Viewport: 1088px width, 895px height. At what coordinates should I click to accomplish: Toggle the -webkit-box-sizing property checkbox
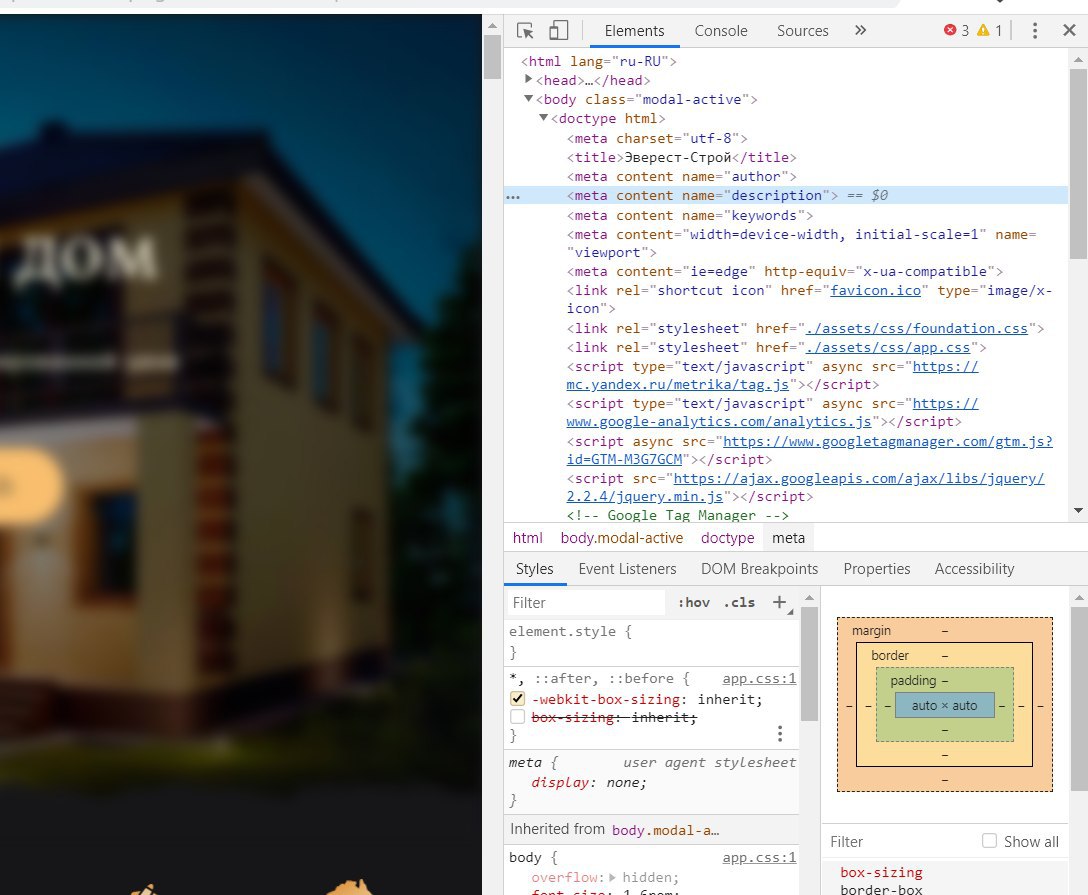518,699
